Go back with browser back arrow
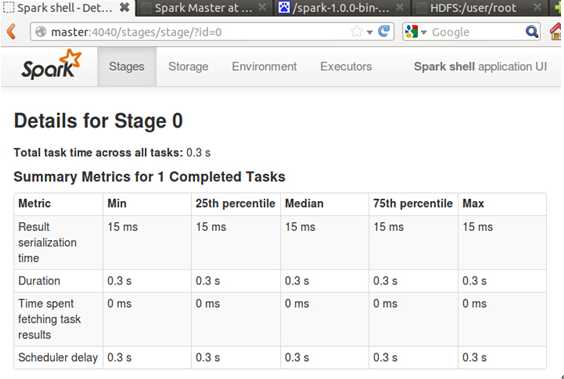 click(12, 32)
